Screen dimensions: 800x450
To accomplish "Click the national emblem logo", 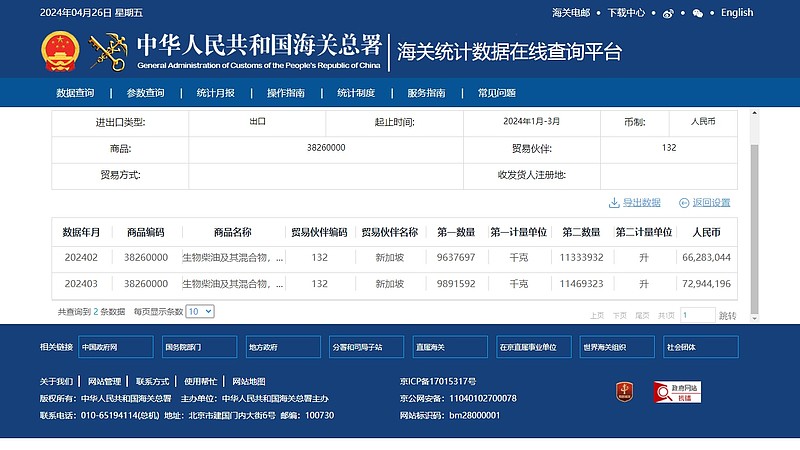I will (x=60, y=52).
